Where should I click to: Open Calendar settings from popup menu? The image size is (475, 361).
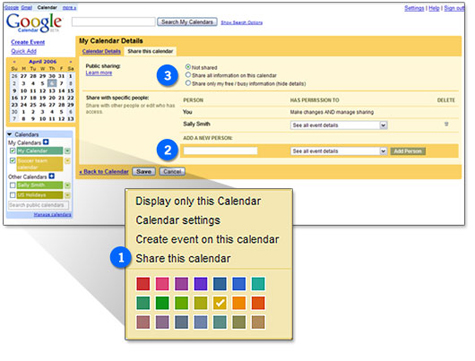click(x=178, y=220)
